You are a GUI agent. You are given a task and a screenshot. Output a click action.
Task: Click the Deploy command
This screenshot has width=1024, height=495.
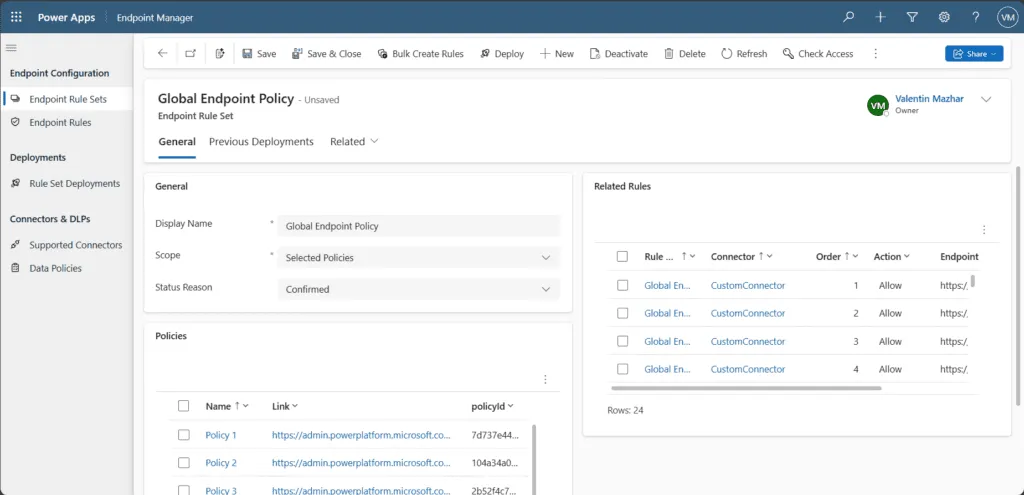pyautogui.click(x=502, y=54)
